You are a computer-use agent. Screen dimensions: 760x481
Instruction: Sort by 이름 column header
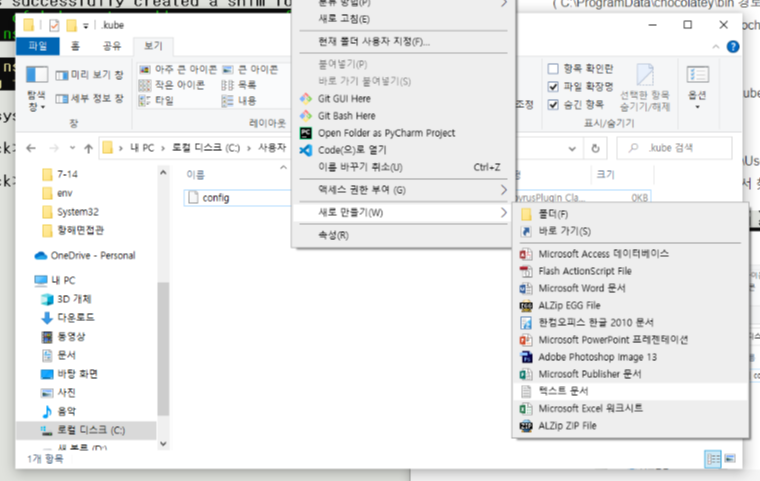pyautogui.click(x=196, y=175)
